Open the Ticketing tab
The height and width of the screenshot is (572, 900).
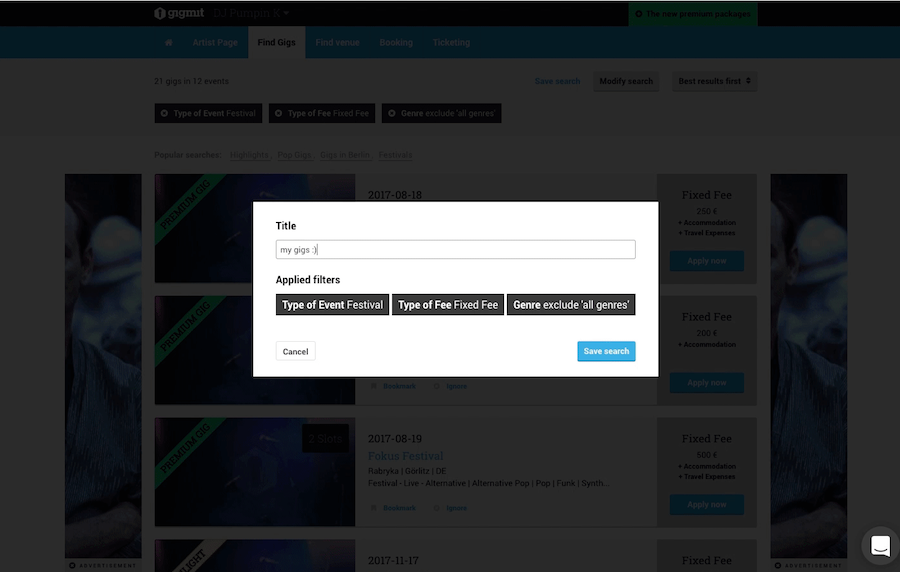(451, 42)
